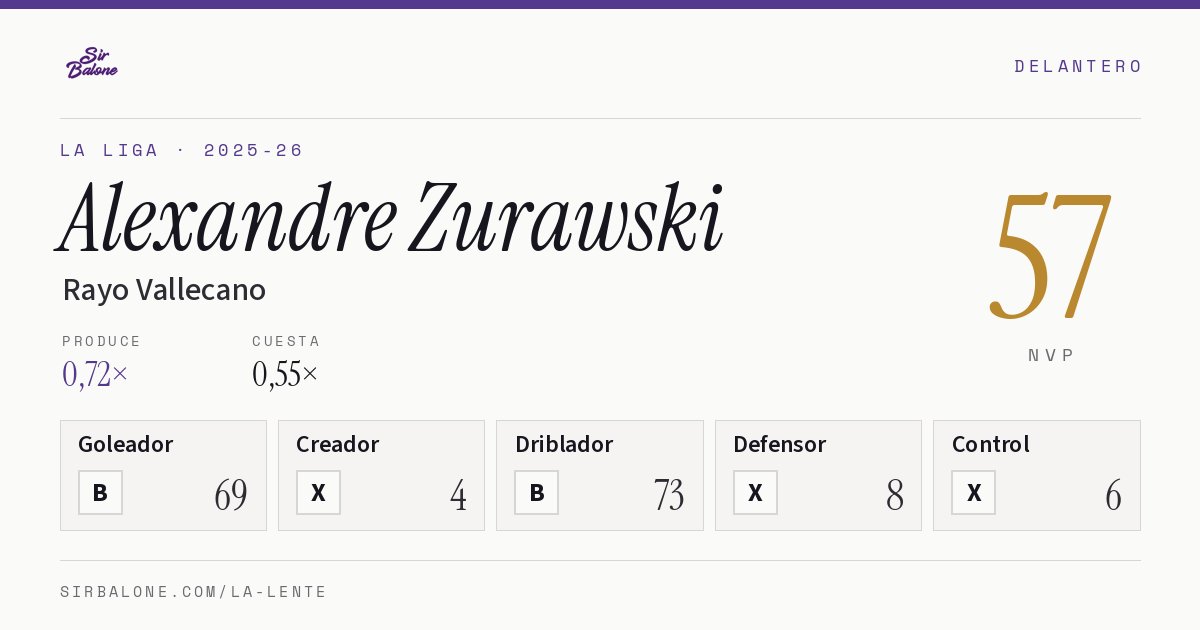The image size is (1200, 630).
Task: Click the X grade badge in Creador
Action: tap(318, 492)
